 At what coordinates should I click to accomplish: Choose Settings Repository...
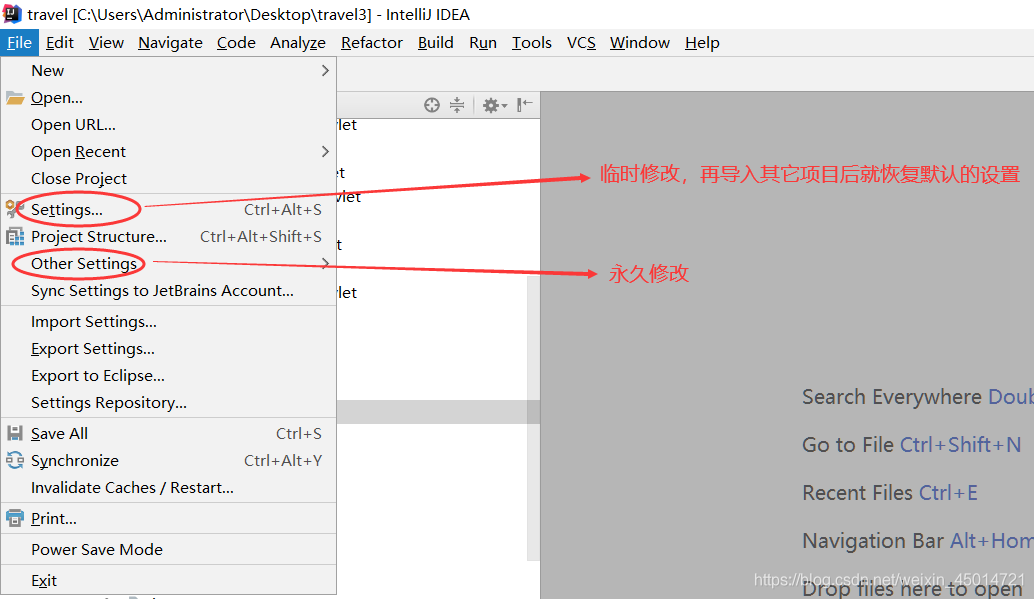(x=169, y=402)
